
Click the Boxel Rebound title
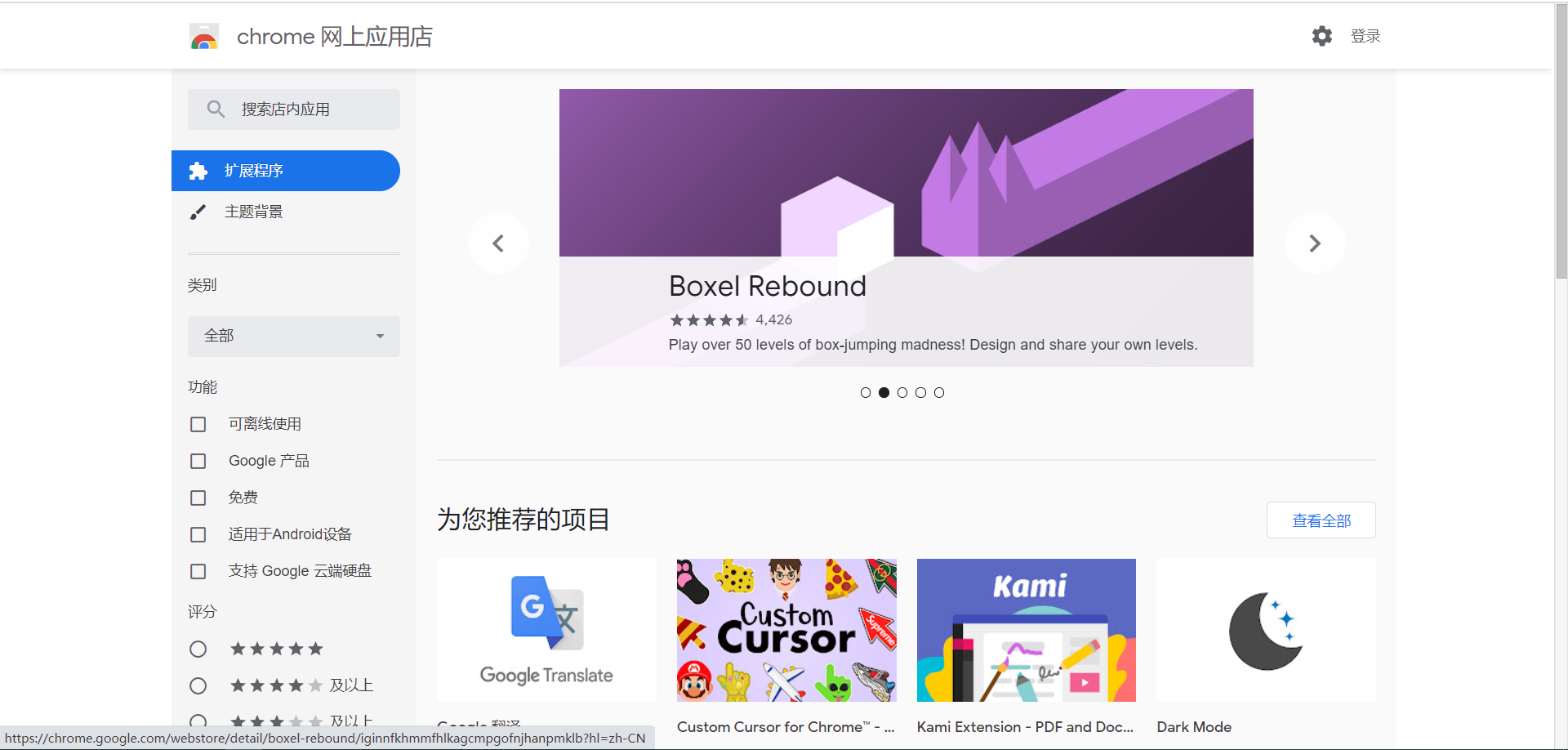click(x=768, y=286)
